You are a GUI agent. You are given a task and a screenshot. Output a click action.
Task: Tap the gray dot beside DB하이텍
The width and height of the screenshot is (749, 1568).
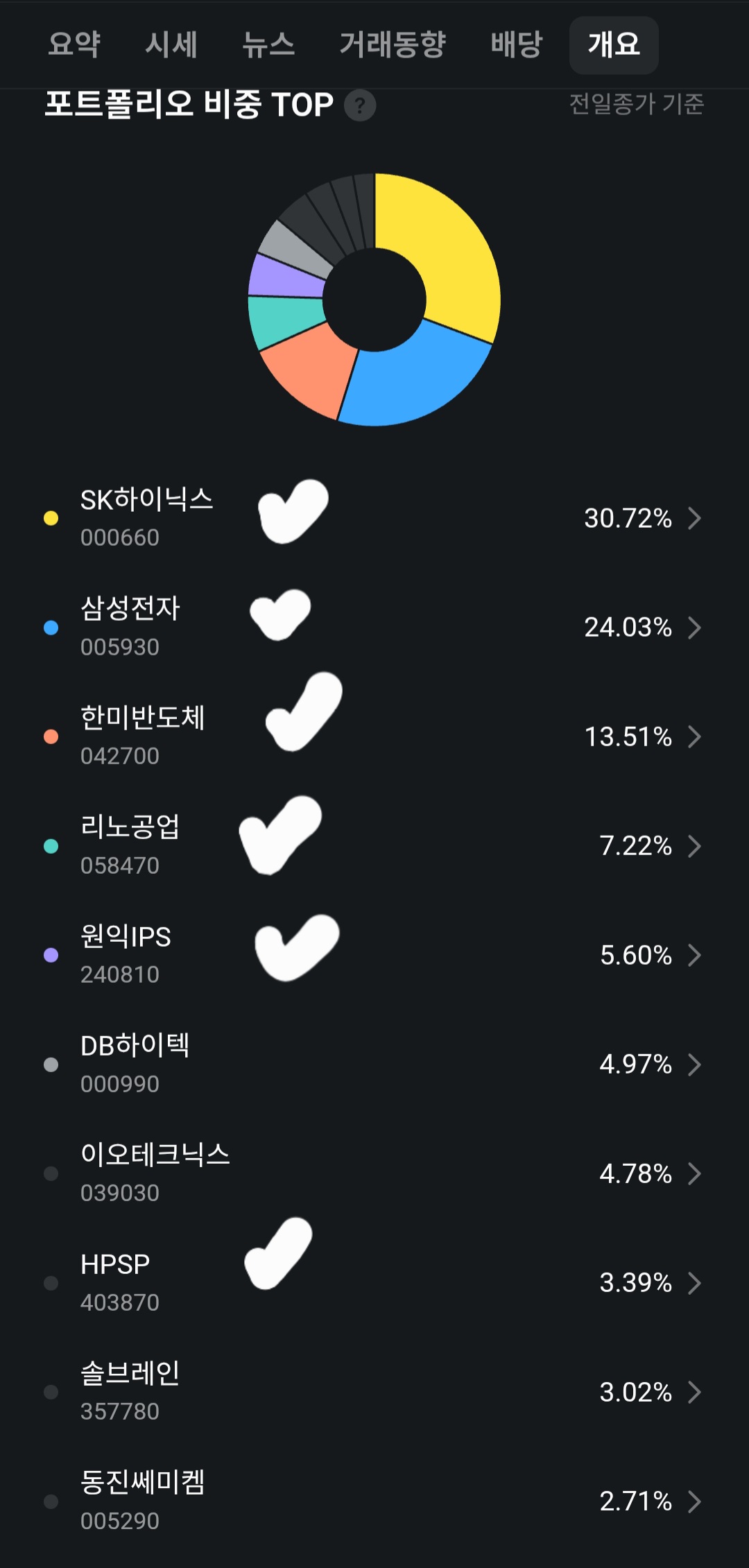pyautogui.click(x=51, y=1065)
